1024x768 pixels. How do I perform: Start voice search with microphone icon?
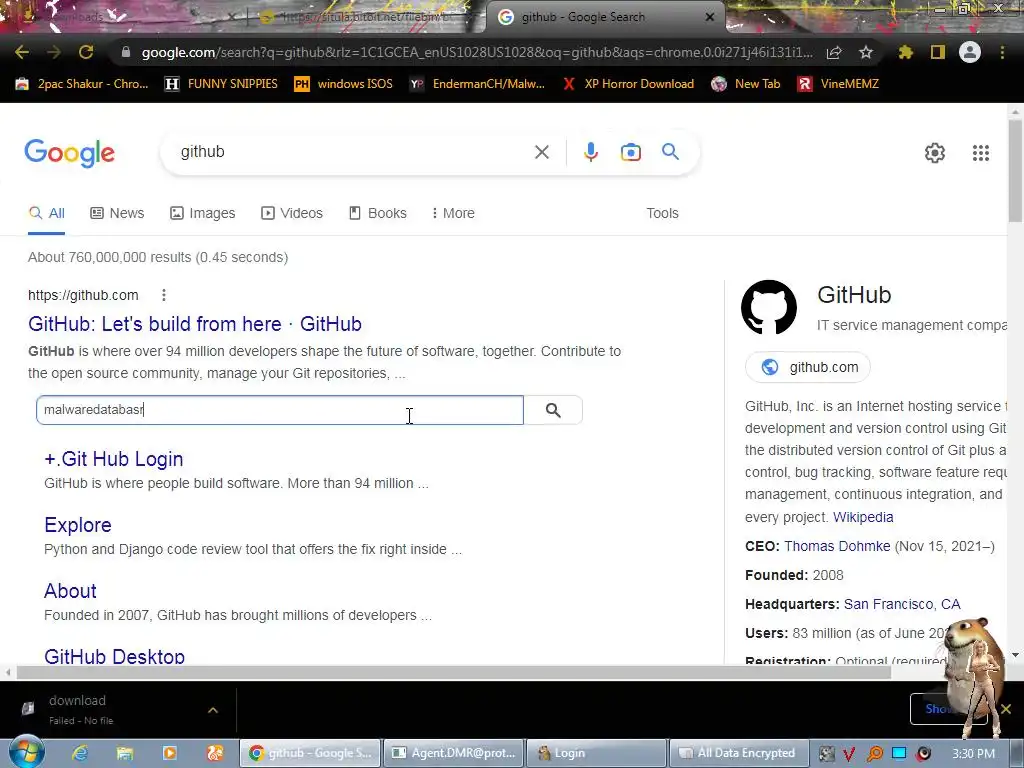(x=590, y=152)
